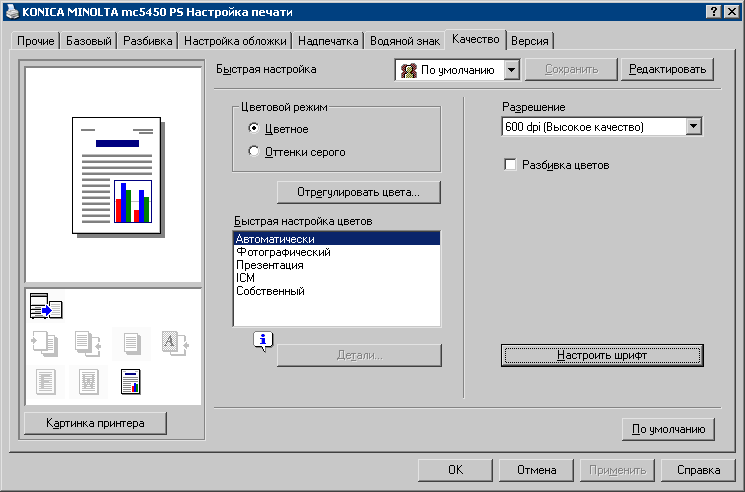Click the blue-arrow print layout icon
Image resolution: width=745 pixels, height=492 pixels.
[x=46, y=306]
